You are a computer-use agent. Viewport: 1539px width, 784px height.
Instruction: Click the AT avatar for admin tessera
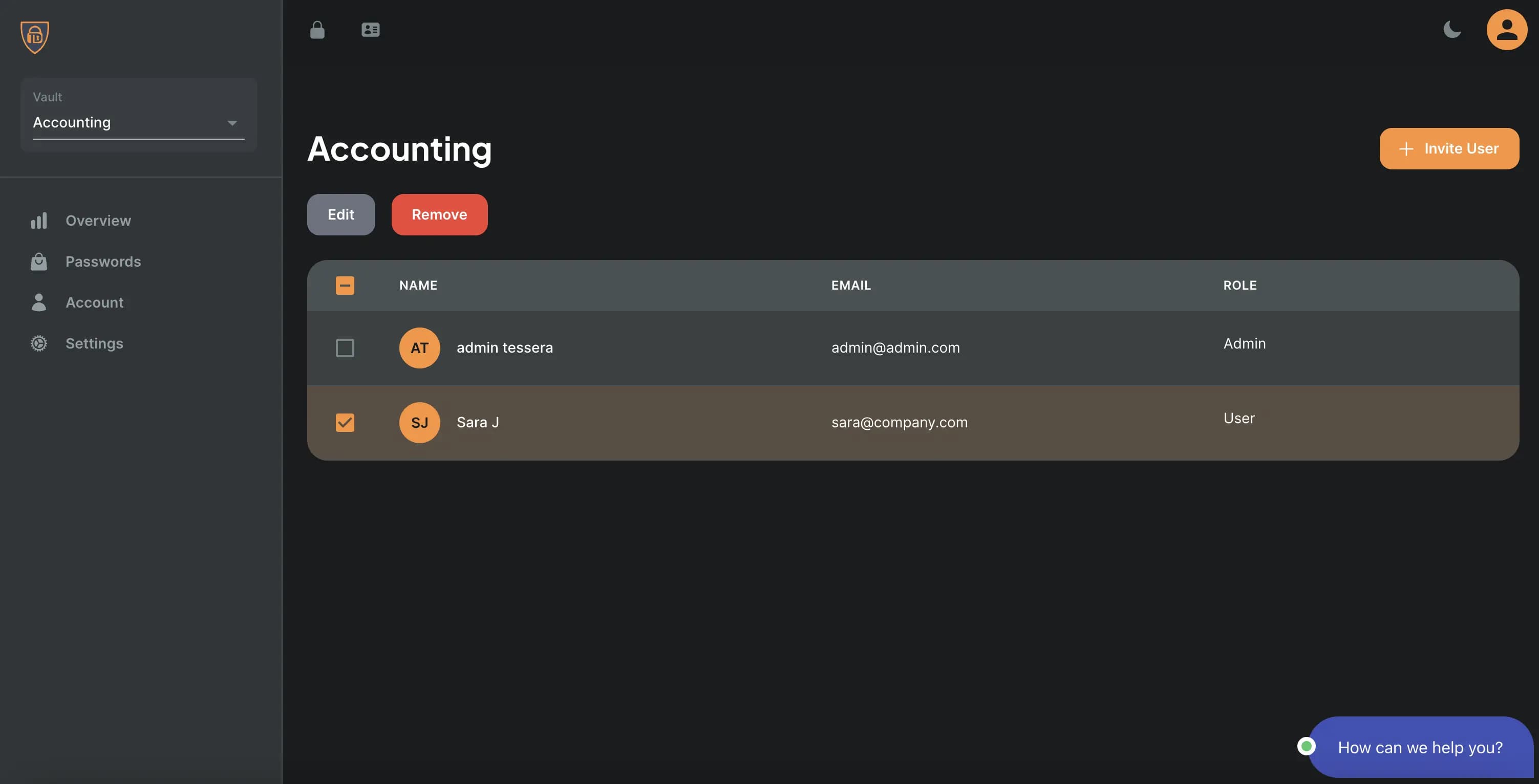point(419,347)
